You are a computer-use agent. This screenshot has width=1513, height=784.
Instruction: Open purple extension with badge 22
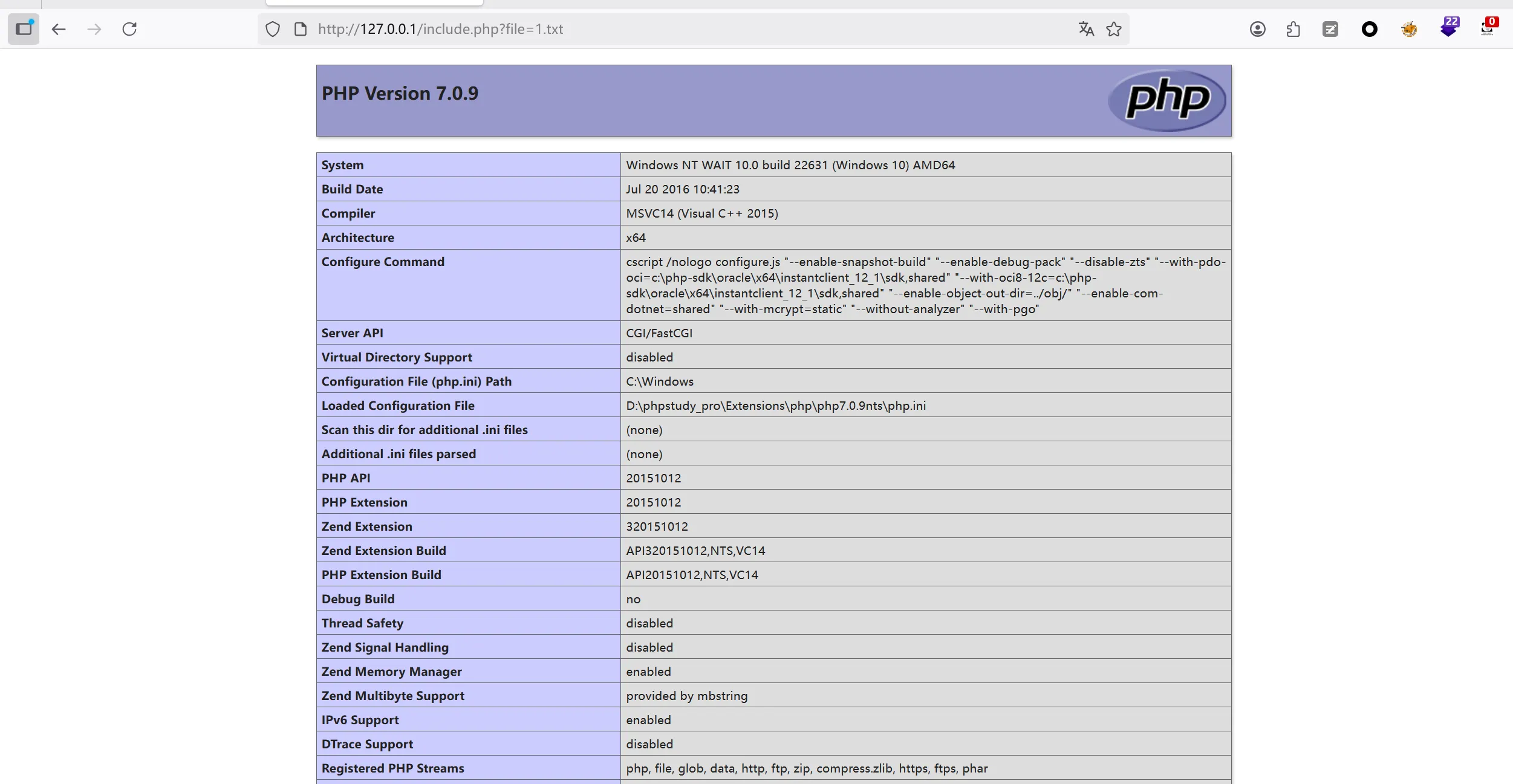pyautogui.click(x=1448, y=28)
